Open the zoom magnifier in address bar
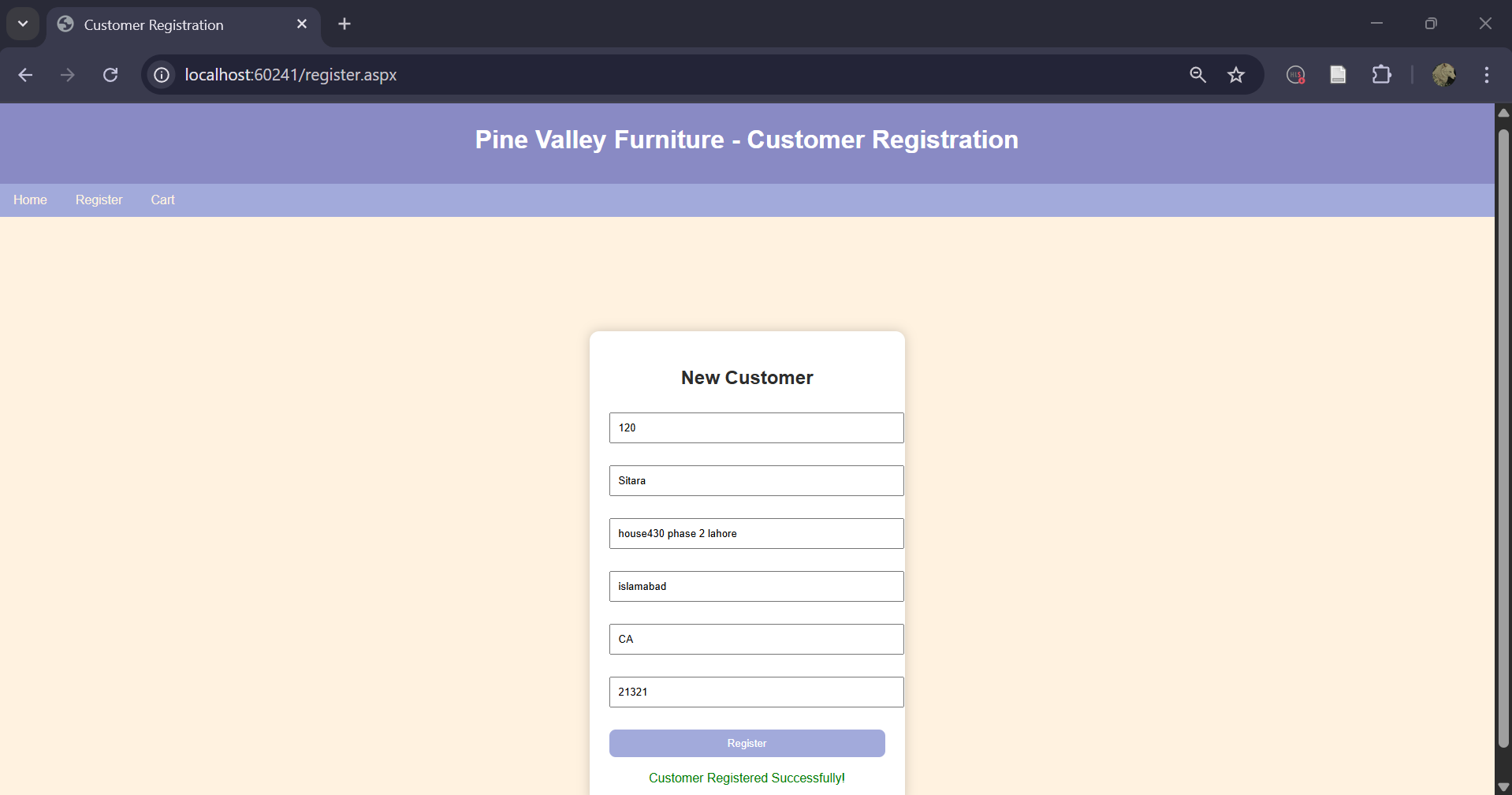 tap(1197, 75)
